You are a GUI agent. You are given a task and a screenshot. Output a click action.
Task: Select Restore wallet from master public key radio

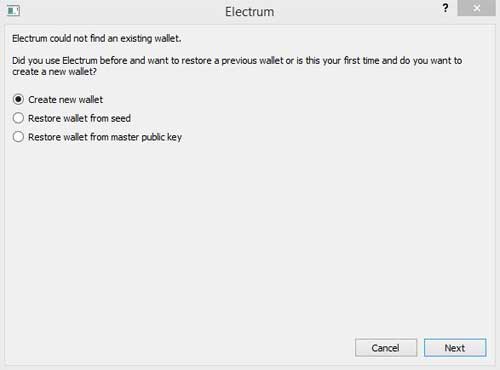click(18, 137)
